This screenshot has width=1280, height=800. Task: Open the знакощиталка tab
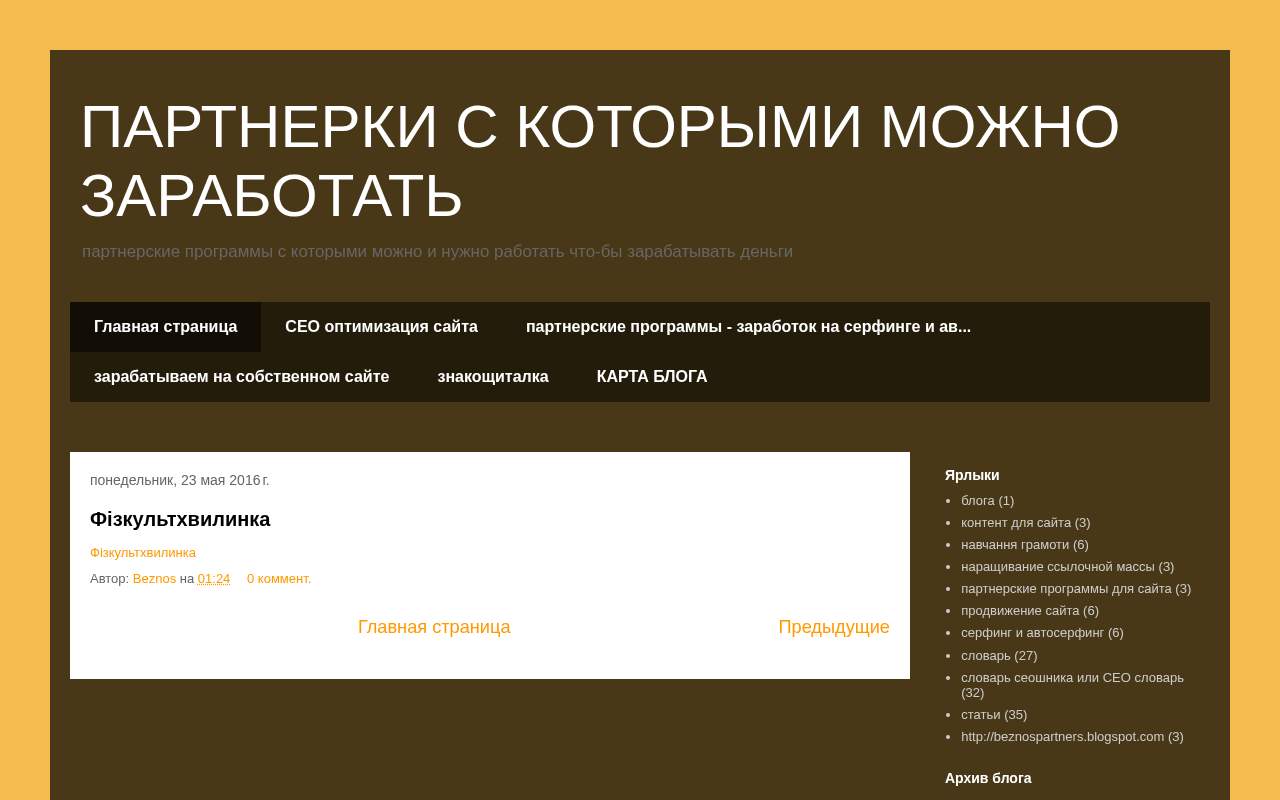click(493, 377)
